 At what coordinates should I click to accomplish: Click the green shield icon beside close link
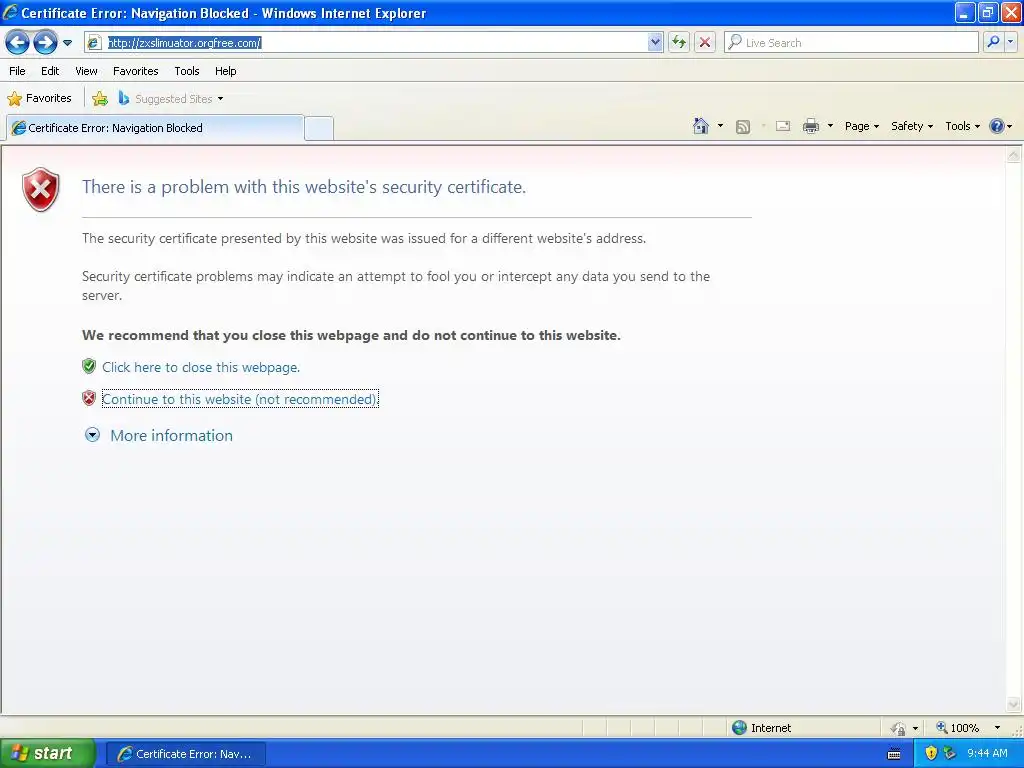tap(89, 366)
